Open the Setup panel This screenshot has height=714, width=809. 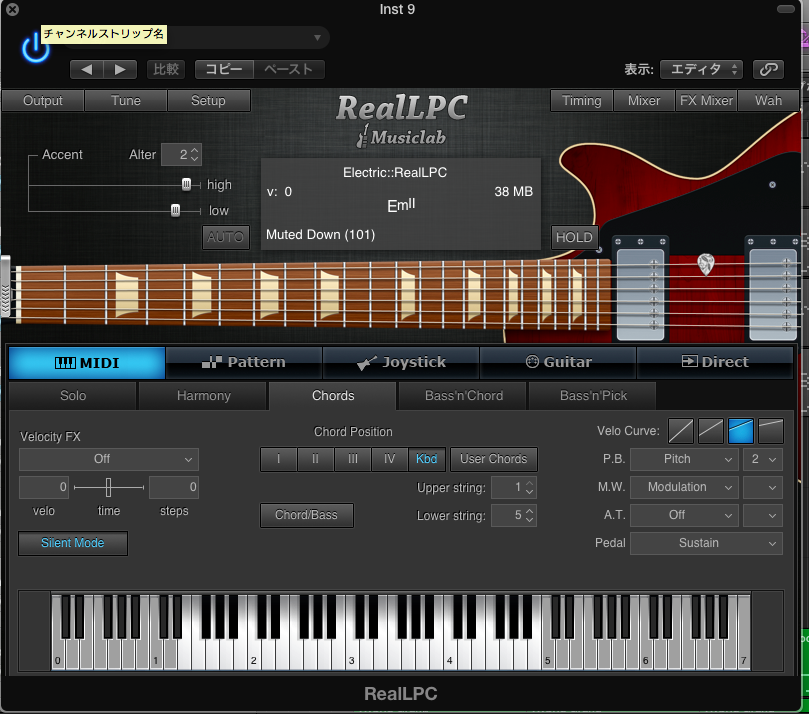[208, 101]
